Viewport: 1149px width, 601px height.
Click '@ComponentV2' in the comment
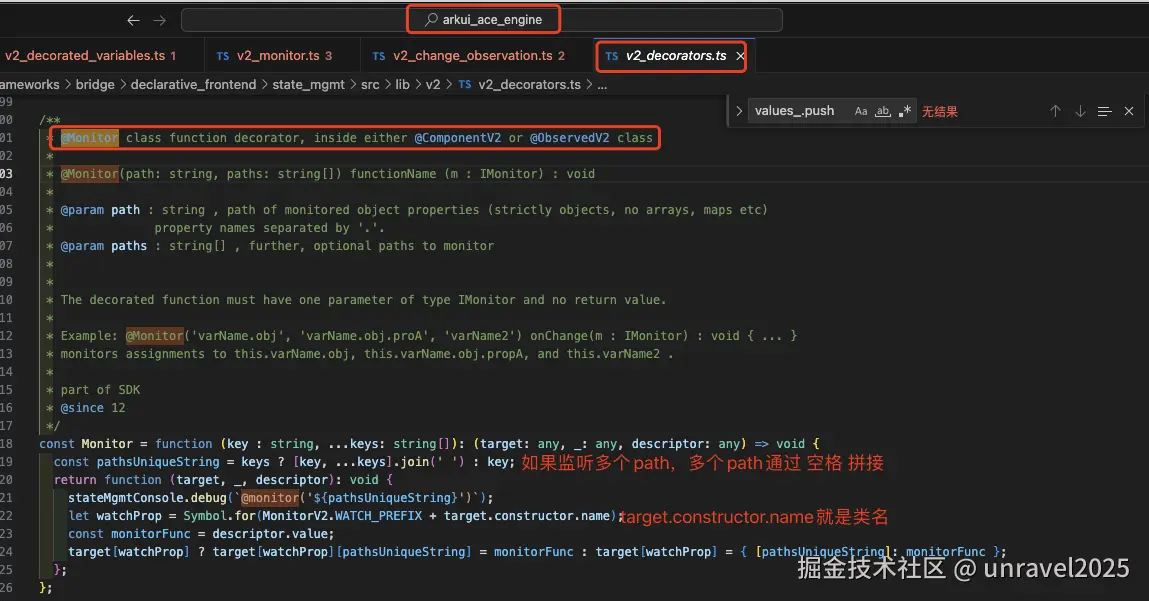[x=458, y=138]
